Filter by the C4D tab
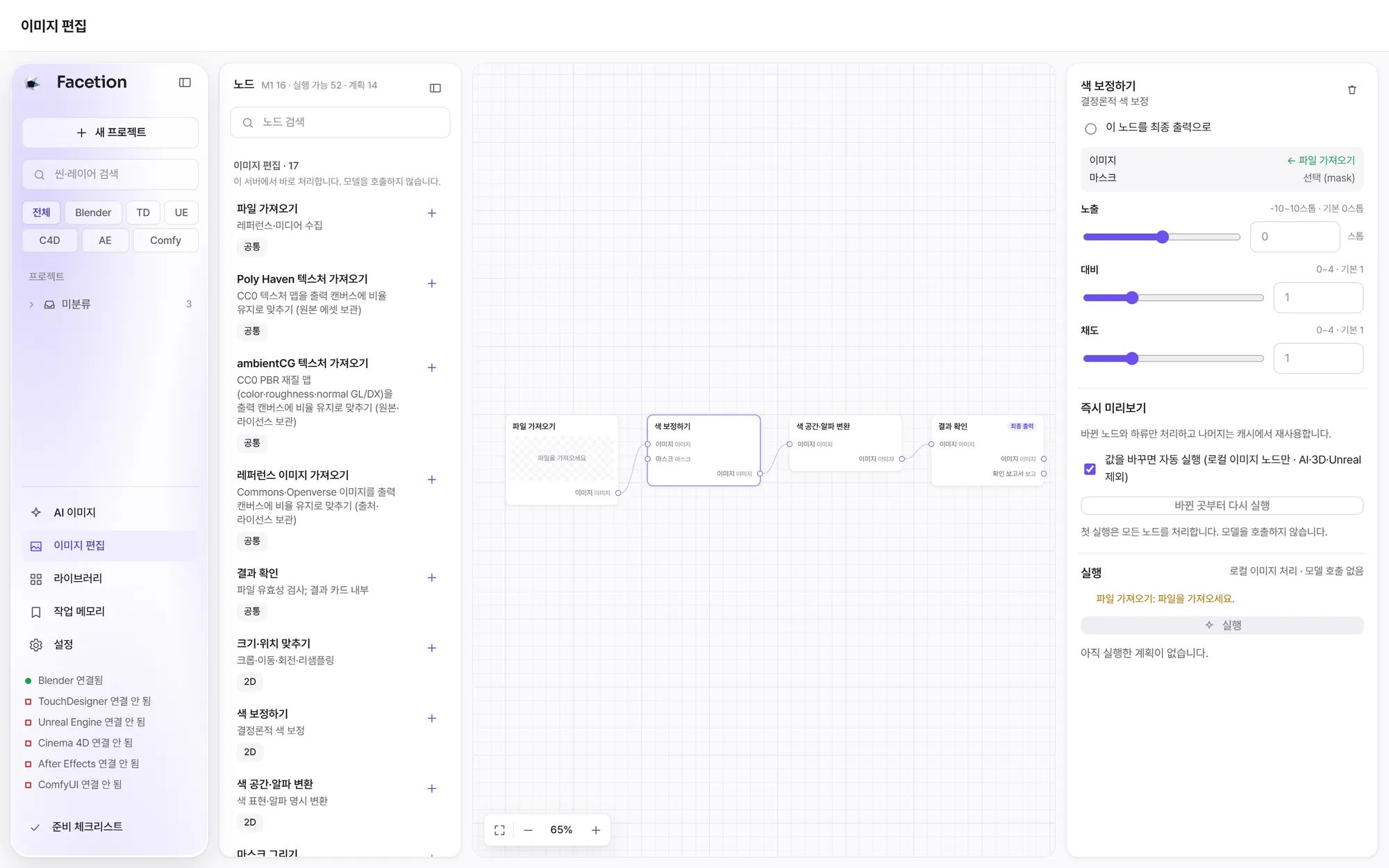1389x868 pixels. click(49, 240)
